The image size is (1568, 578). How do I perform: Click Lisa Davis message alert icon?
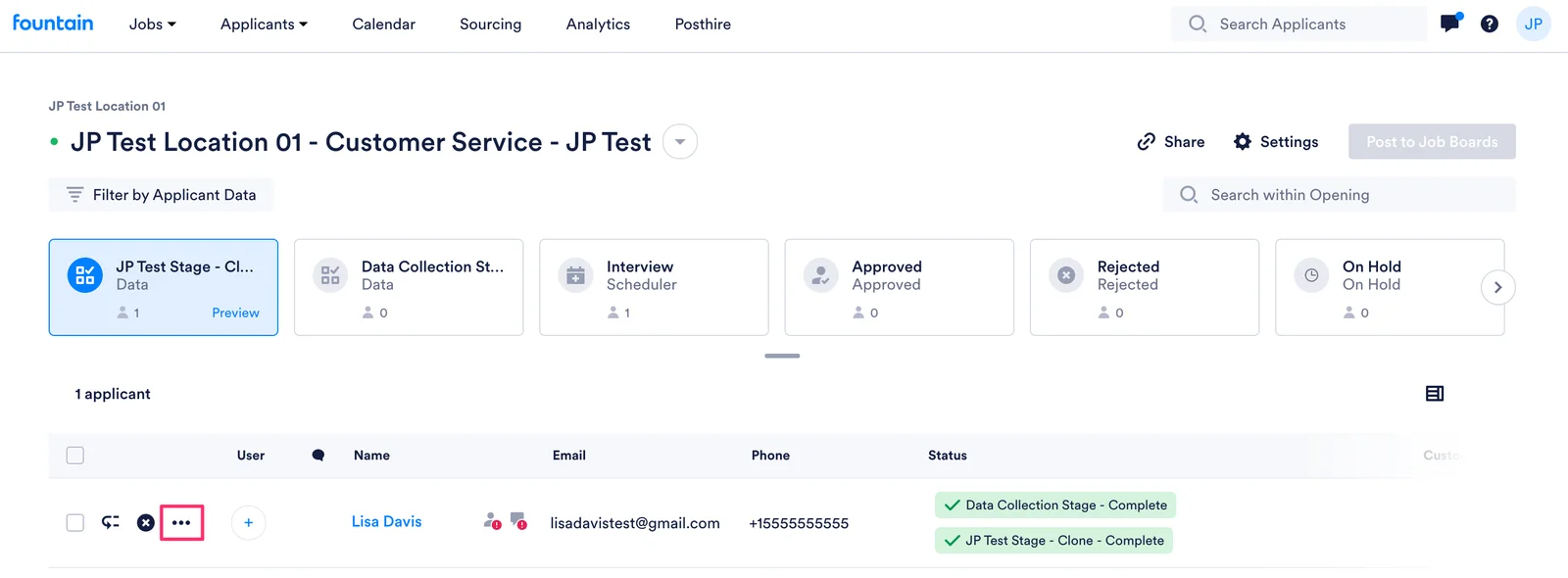pos(518,521)
